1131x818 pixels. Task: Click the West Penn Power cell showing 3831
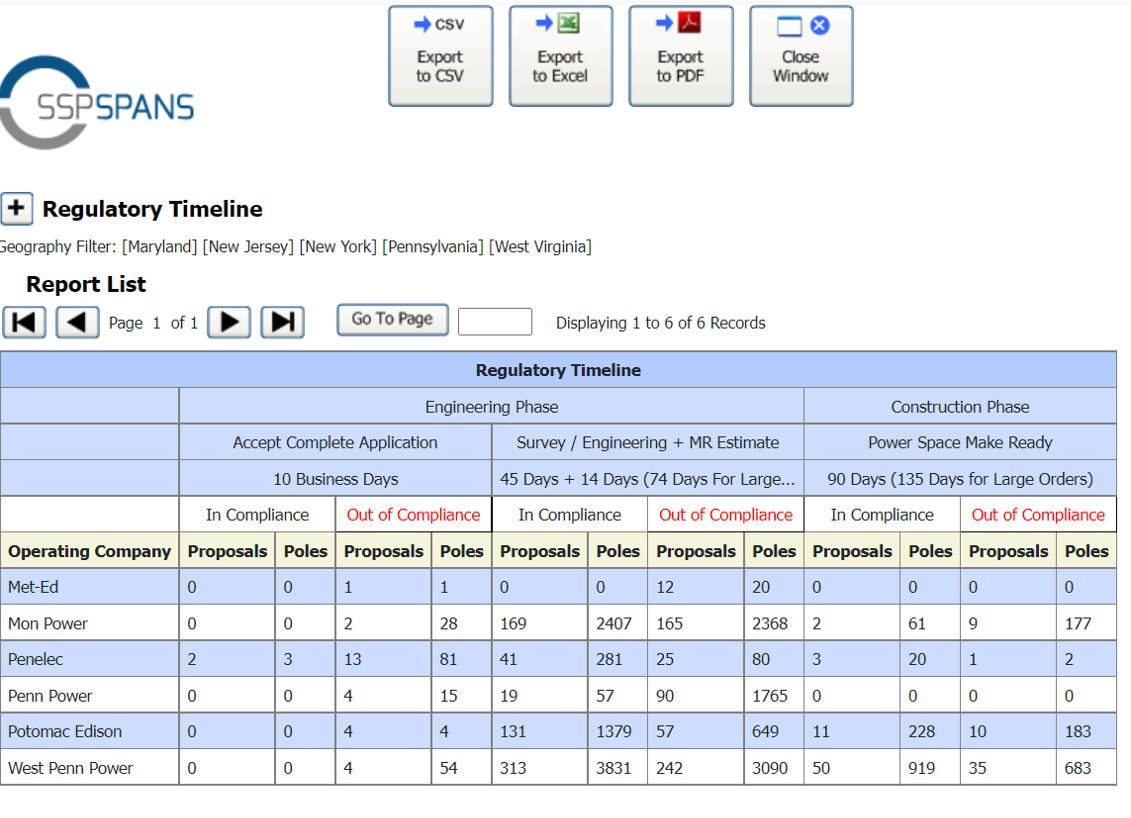click(x=617, y=768)
